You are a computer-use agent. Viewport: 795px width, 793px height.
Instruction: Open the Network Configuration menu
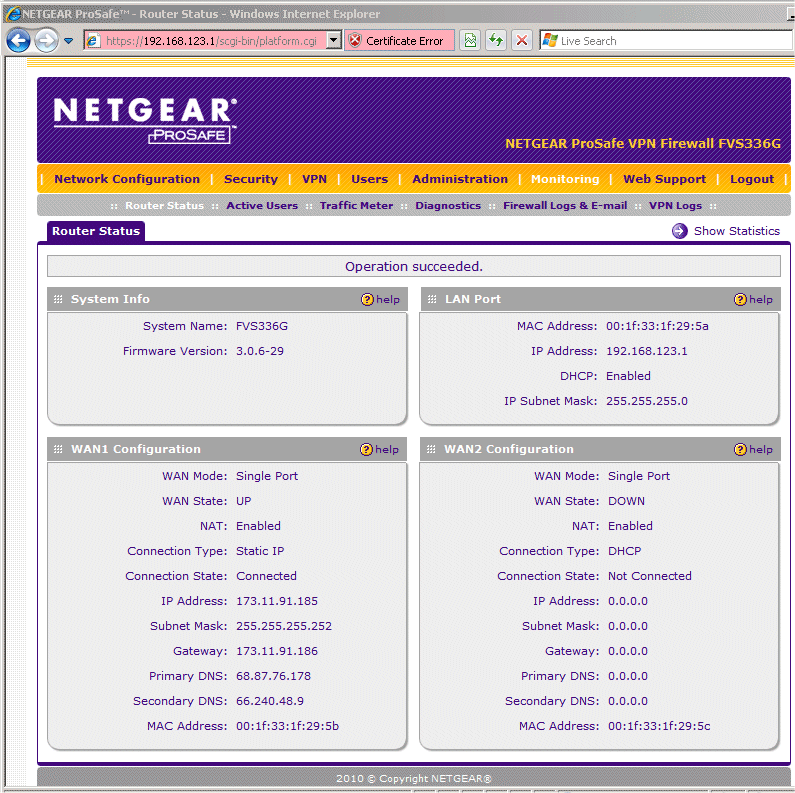pos(127,179)
